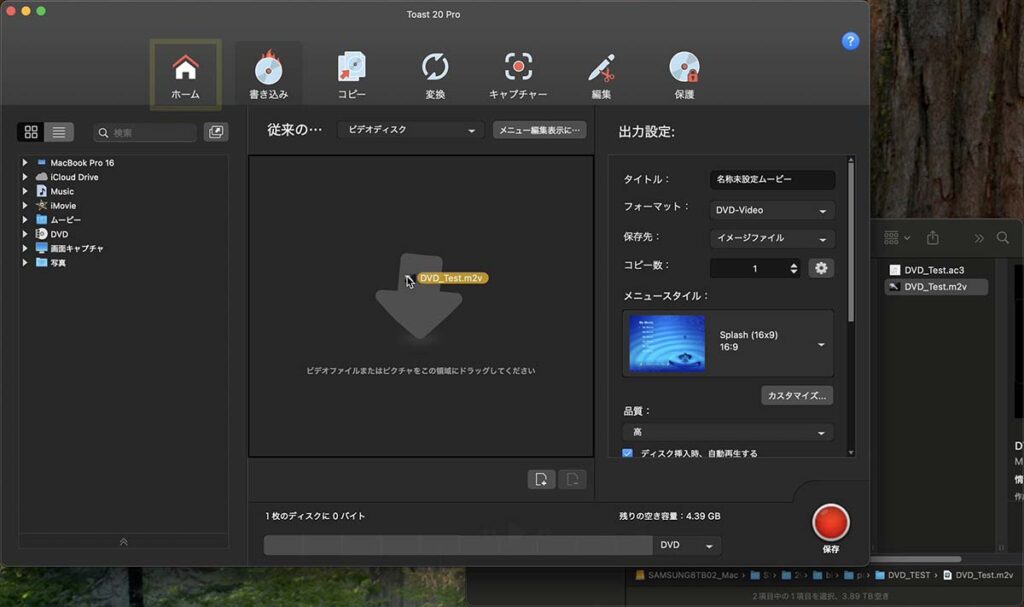1024x607 pixels.
Task: Click Finder toolbar overflow chevrons
Action: coord(978,238)
